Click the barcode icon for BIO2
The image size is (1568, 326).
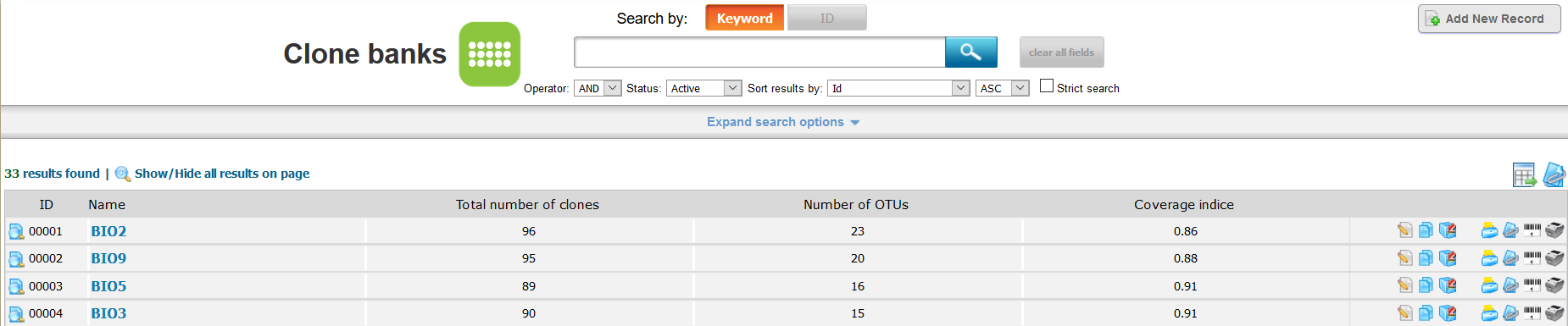(1532, 230)
